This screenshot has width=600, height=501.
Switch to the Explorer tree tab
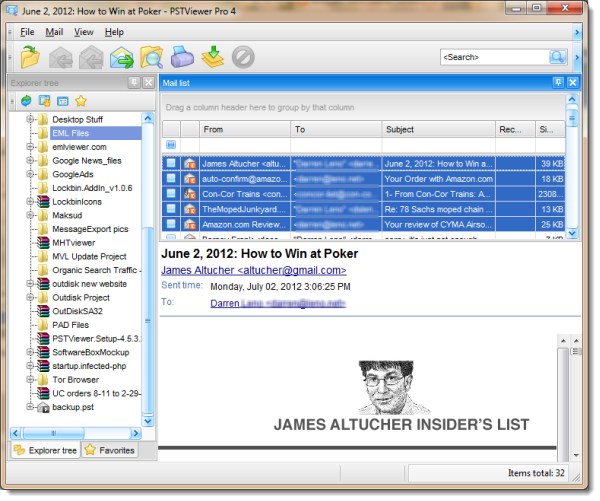pyautogui.click(x=45, y=450)
